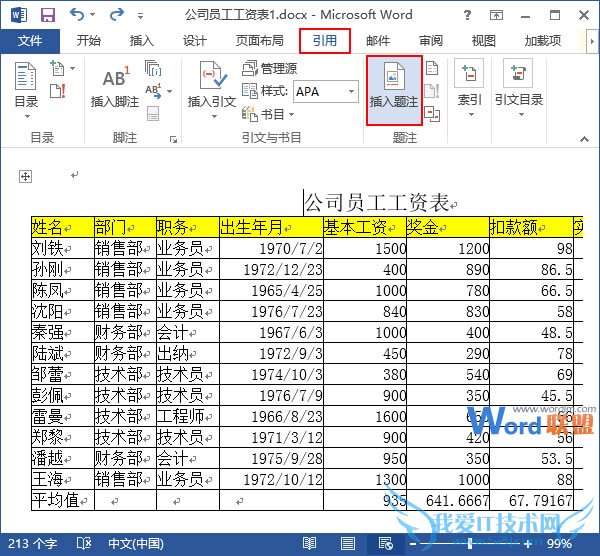Click Insert Endnote icon

[x=153, y=68]
